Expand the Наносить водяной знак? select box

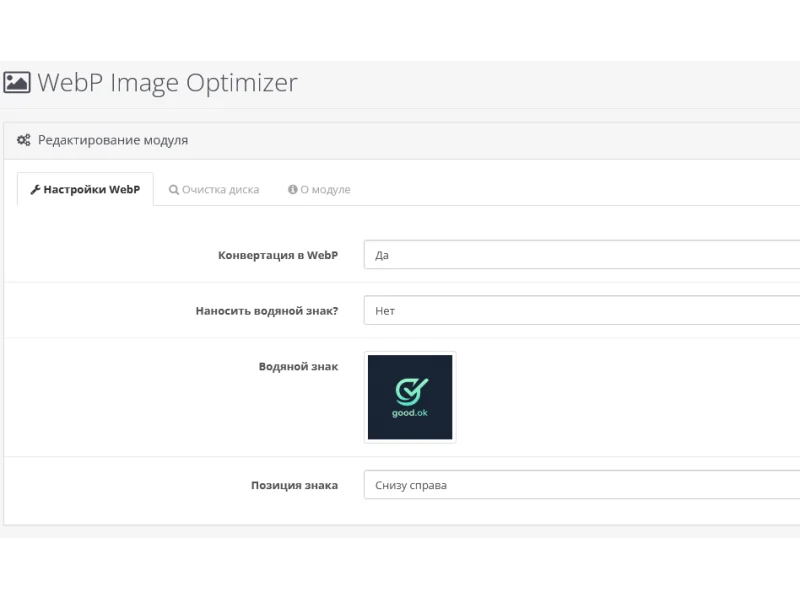coord(582,311)
